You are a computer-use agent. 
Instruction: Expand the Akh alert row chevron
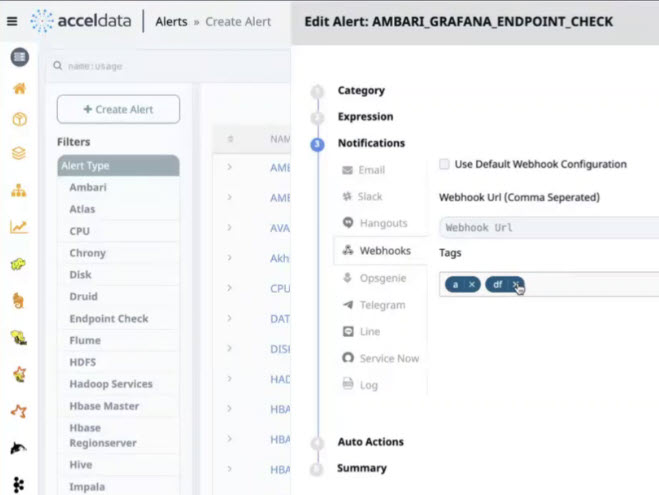pos(229,258)
